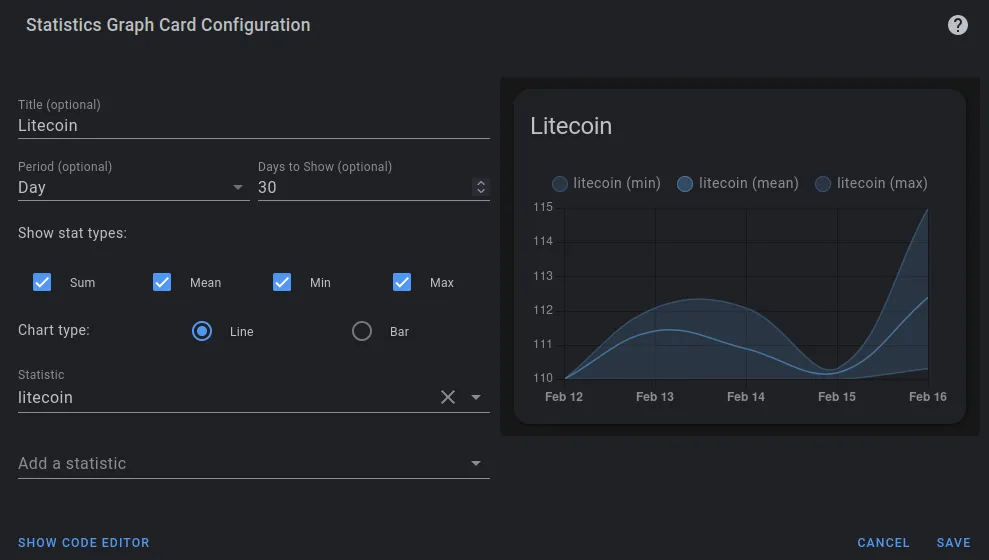Click the 115 y-axis value

[543, 207]
